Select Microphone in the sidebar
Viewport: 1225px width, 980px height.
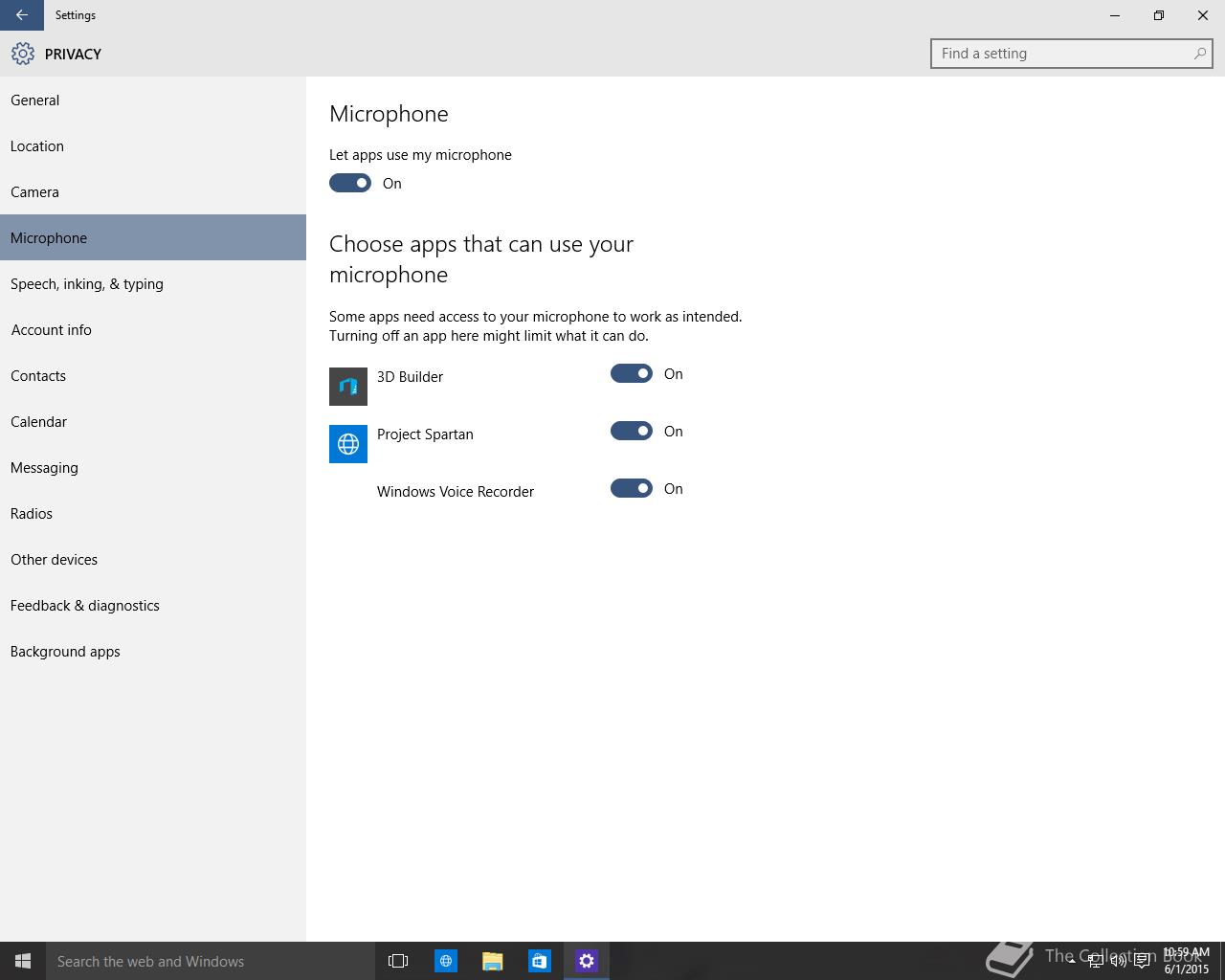153,237
